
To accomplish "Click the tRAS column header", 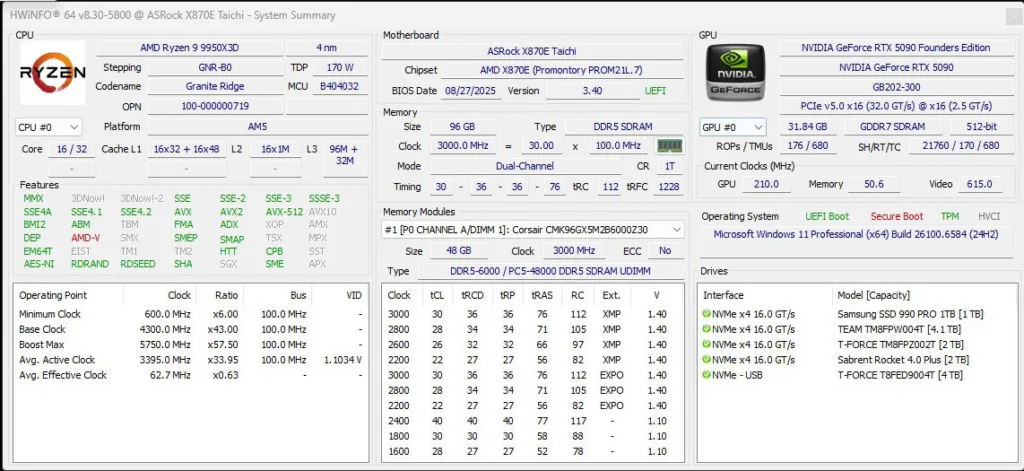I will click(541, 295).
